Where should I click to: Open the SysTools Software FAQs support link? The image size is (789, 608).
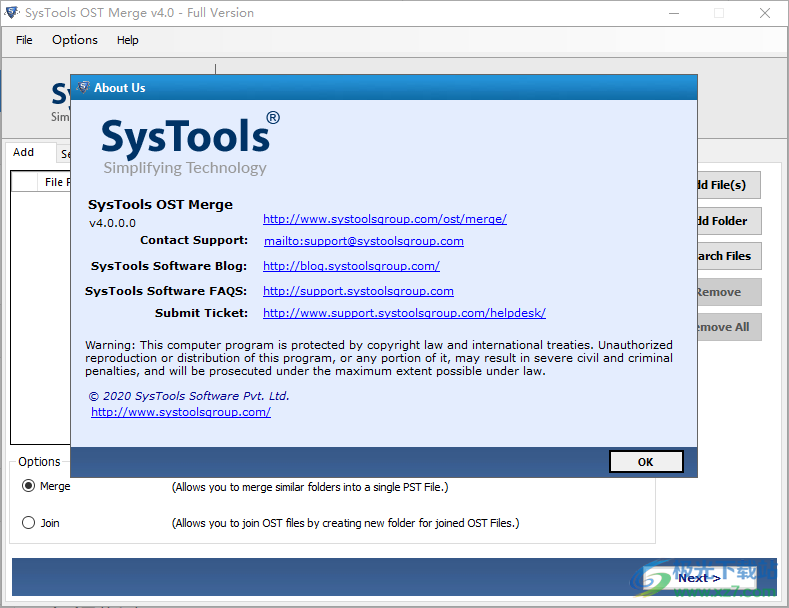coord(358,291)
